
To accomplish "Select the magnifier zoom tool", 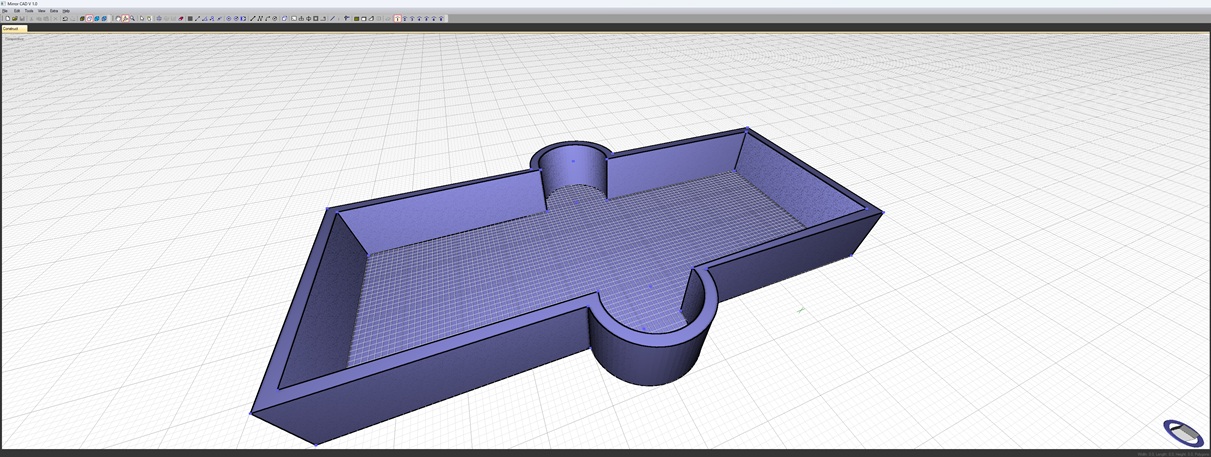I will coord(133,19).
